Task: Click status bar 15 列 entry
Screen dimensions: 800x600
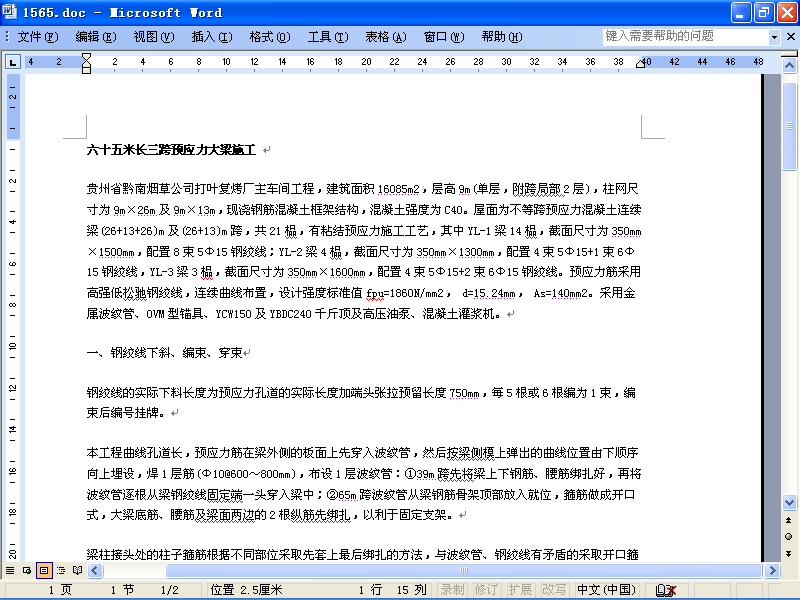Action: (411, 590)
